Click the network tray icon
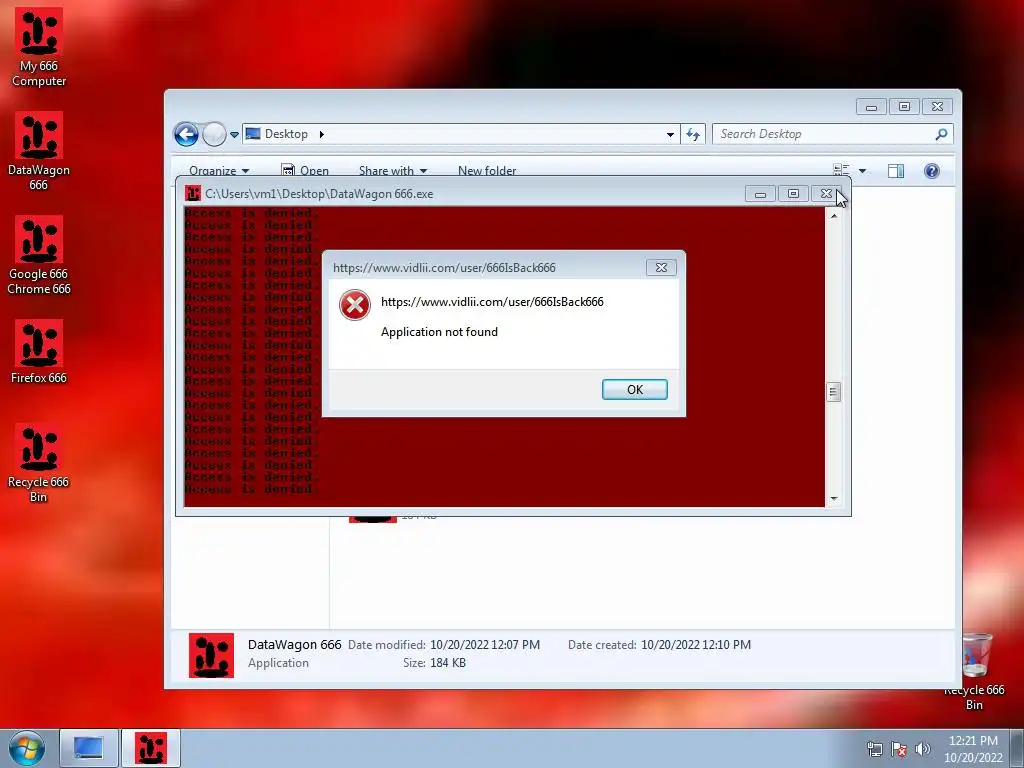1024x768 pixels. tap(874, 749)
